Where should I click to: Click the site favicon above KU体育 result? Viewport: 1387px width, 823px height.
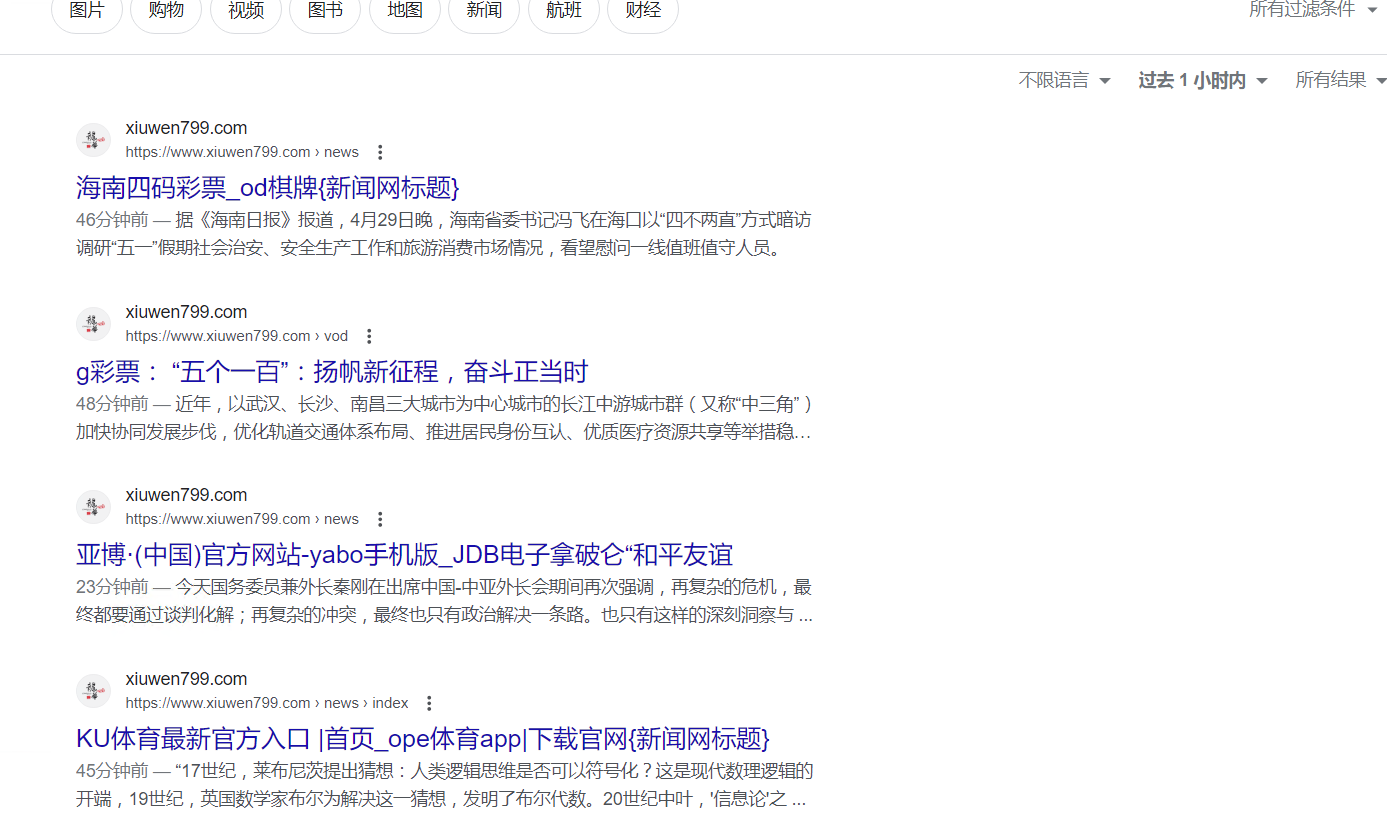94,690
